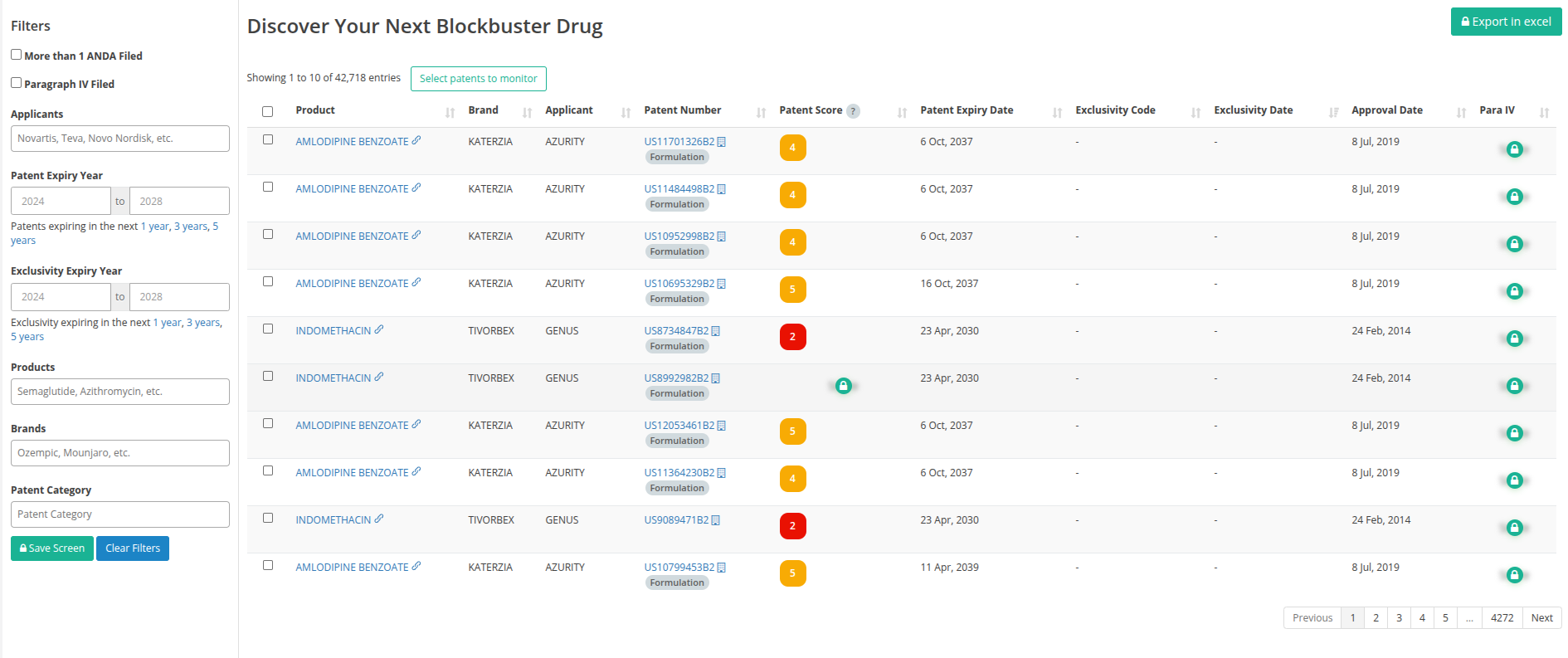Click the Patent Score help question mark icon
1568x658 pixels.
pyautogui.click(x=853, y=111)
